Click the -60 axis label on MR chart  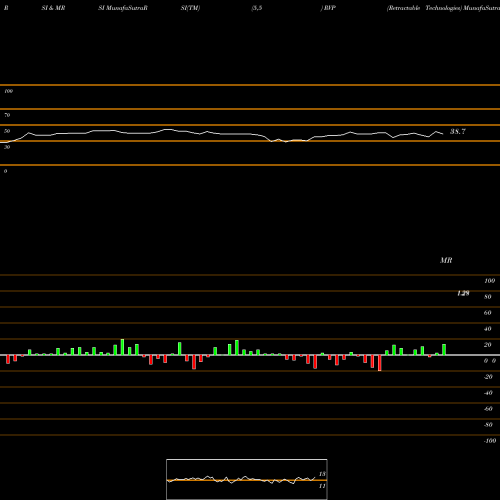coord(488,409)
